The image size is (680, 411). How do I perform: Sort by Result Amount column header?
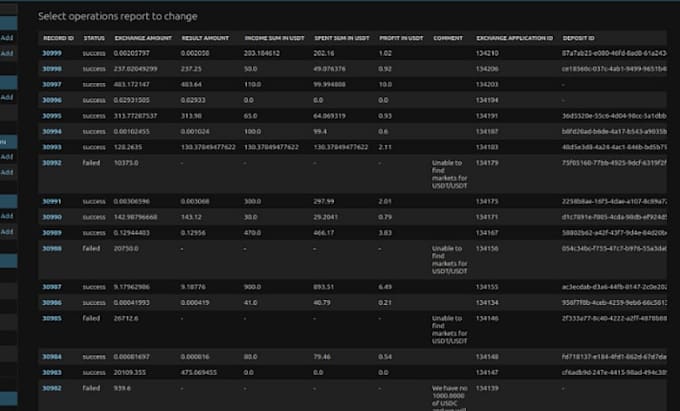205,38
